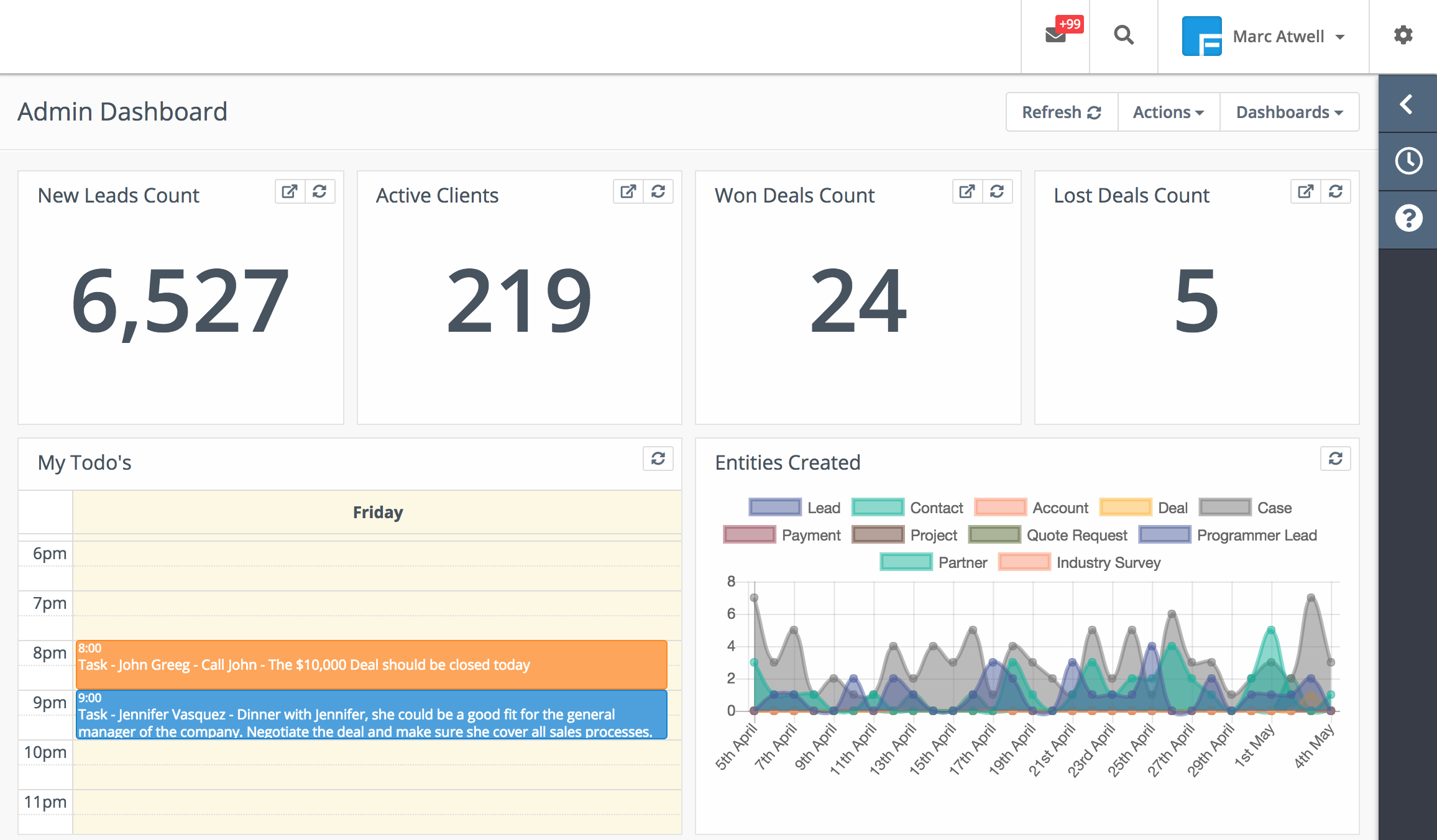Screen dimensions: 1437x840
Task: Open the Jennifer Vasquez dinner task
Action: (371, 715)
